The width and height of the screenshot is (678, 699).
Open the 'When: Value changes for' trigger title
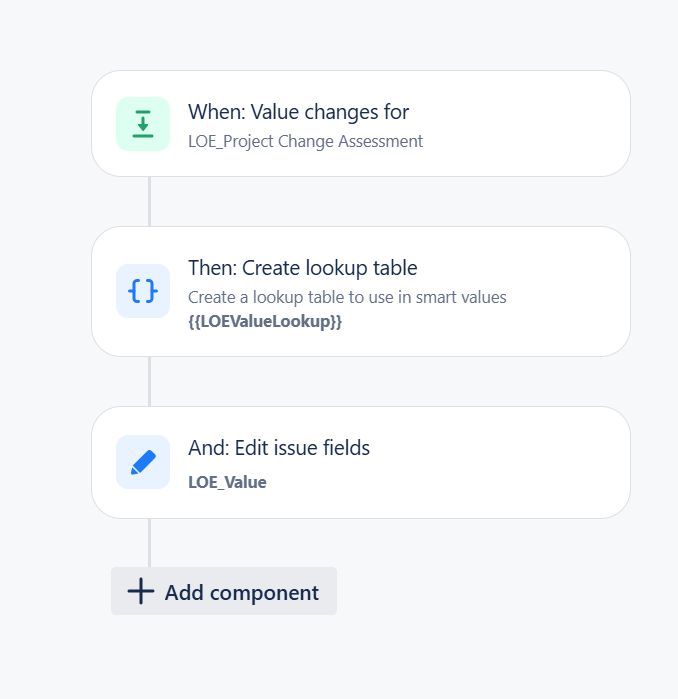click(x=298, y=111)
